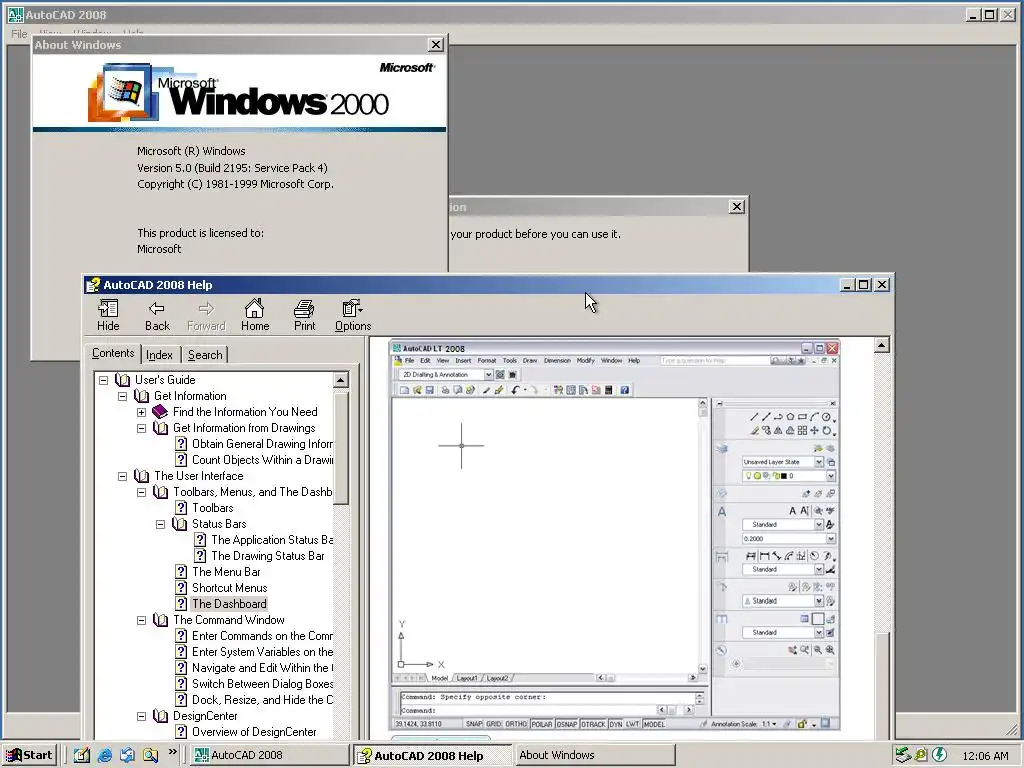Collapse the DesignCenter node
This screenshot has width=1024, height=768.
click(x=141, y=716)
